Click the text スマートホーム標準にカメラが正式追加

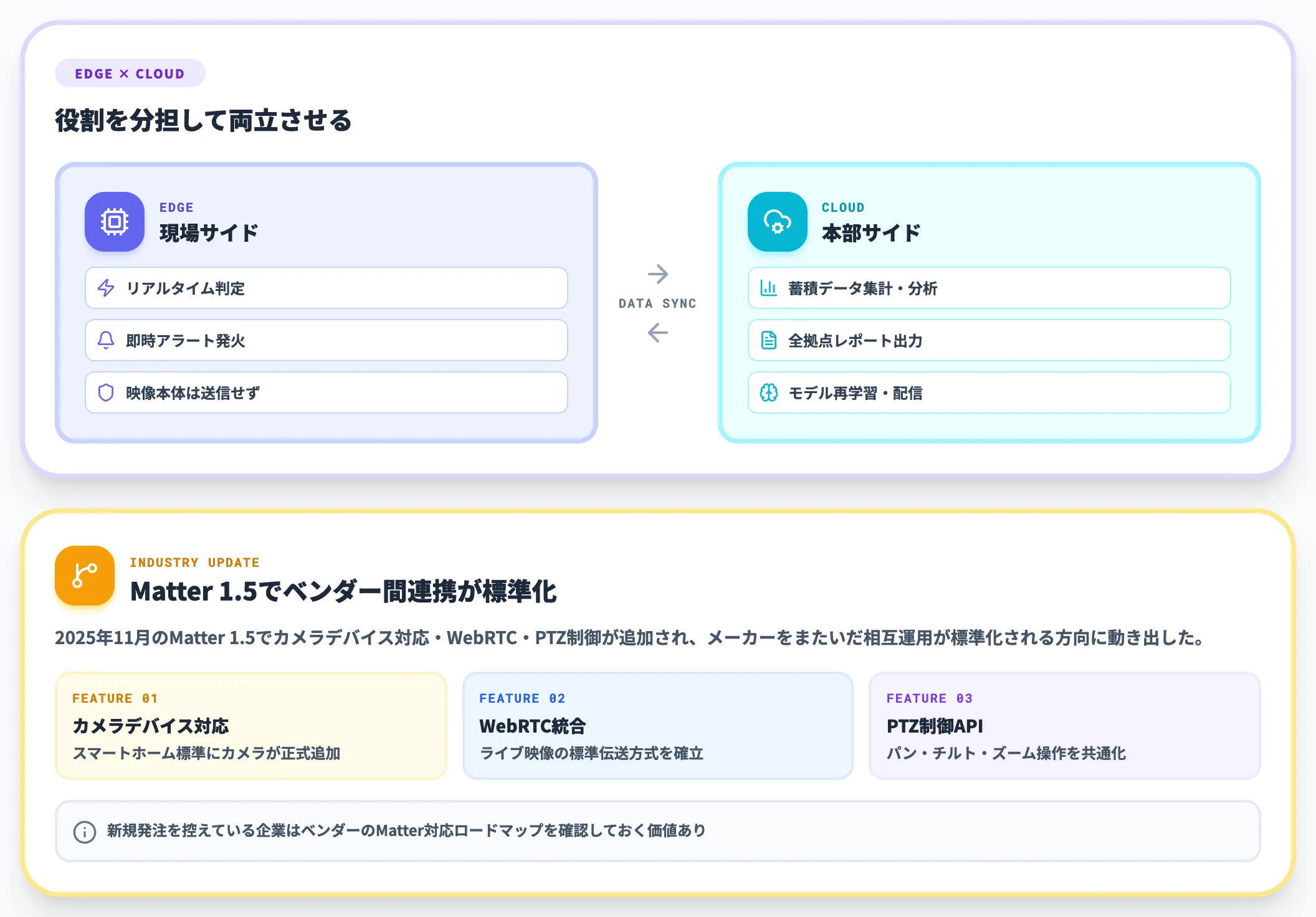click(206, 753)
